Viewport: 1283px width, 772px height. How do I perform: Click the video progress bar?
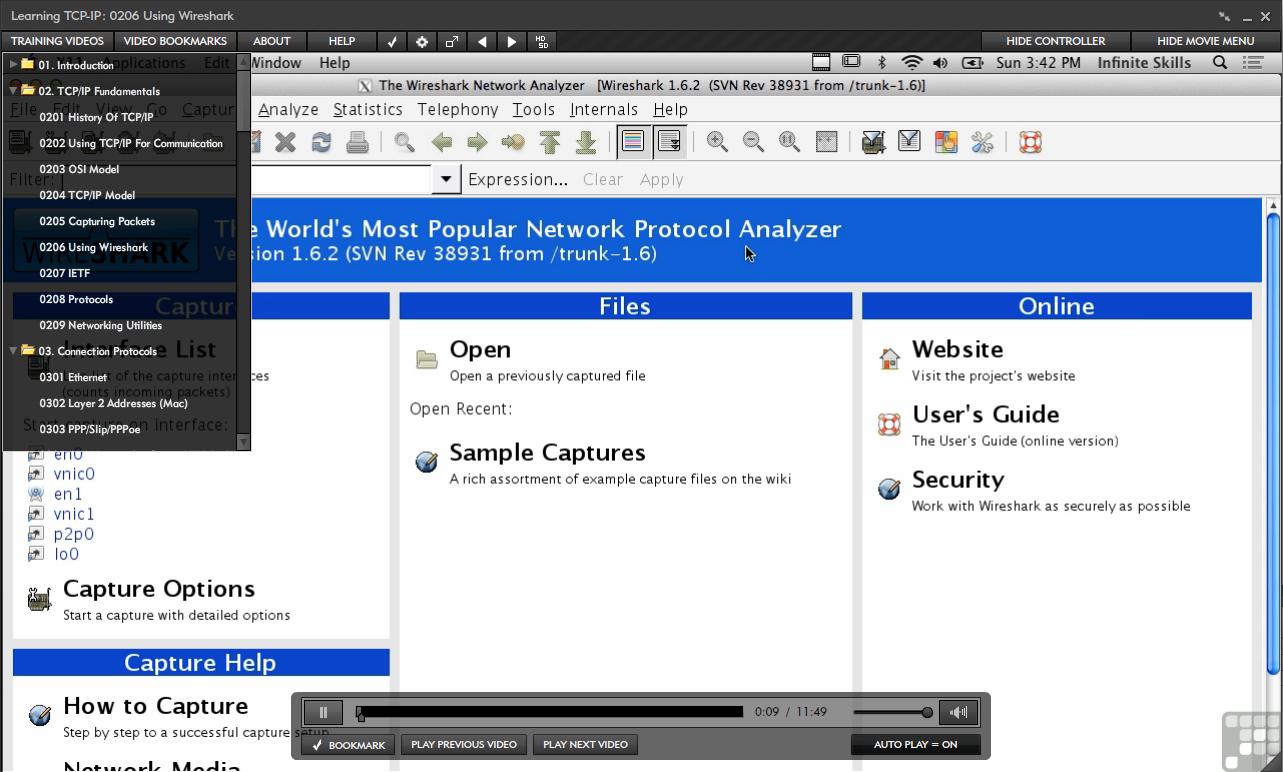pyautogui.click(x=550, y=712)
